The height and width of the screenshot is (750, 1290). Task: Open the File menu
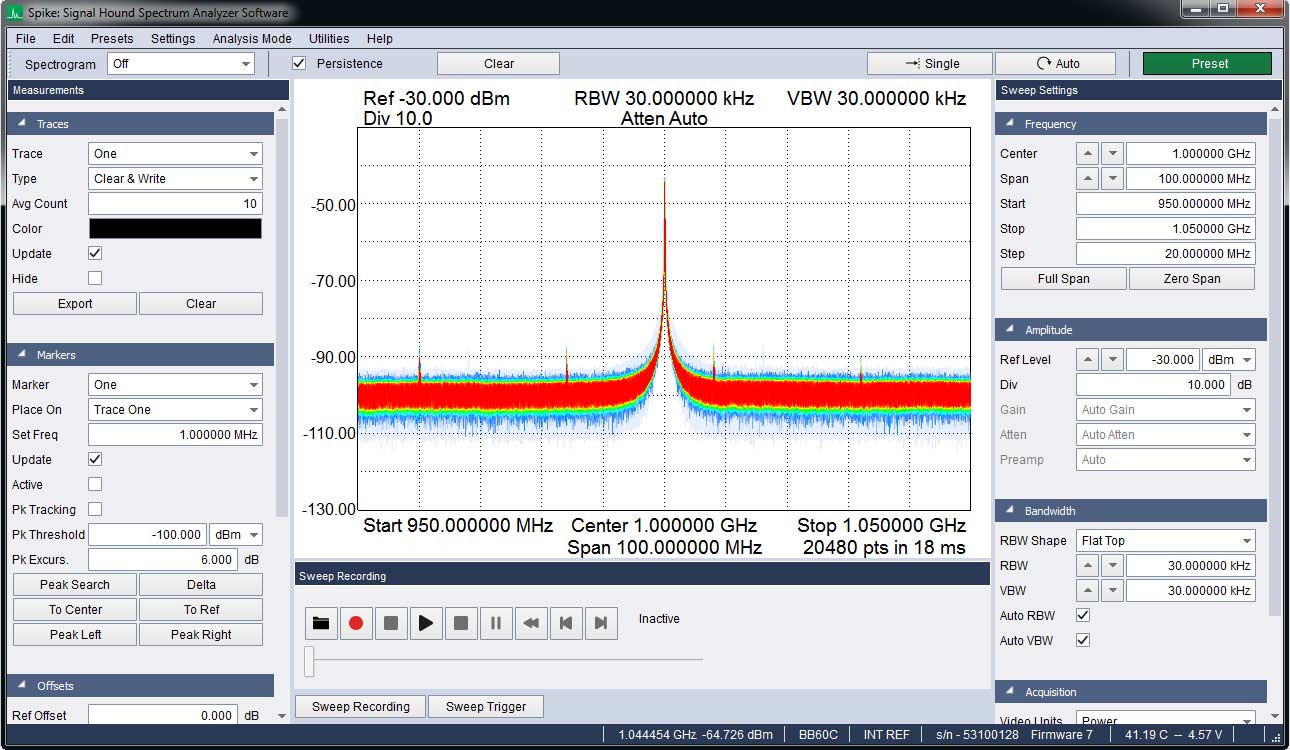[26, 39]
